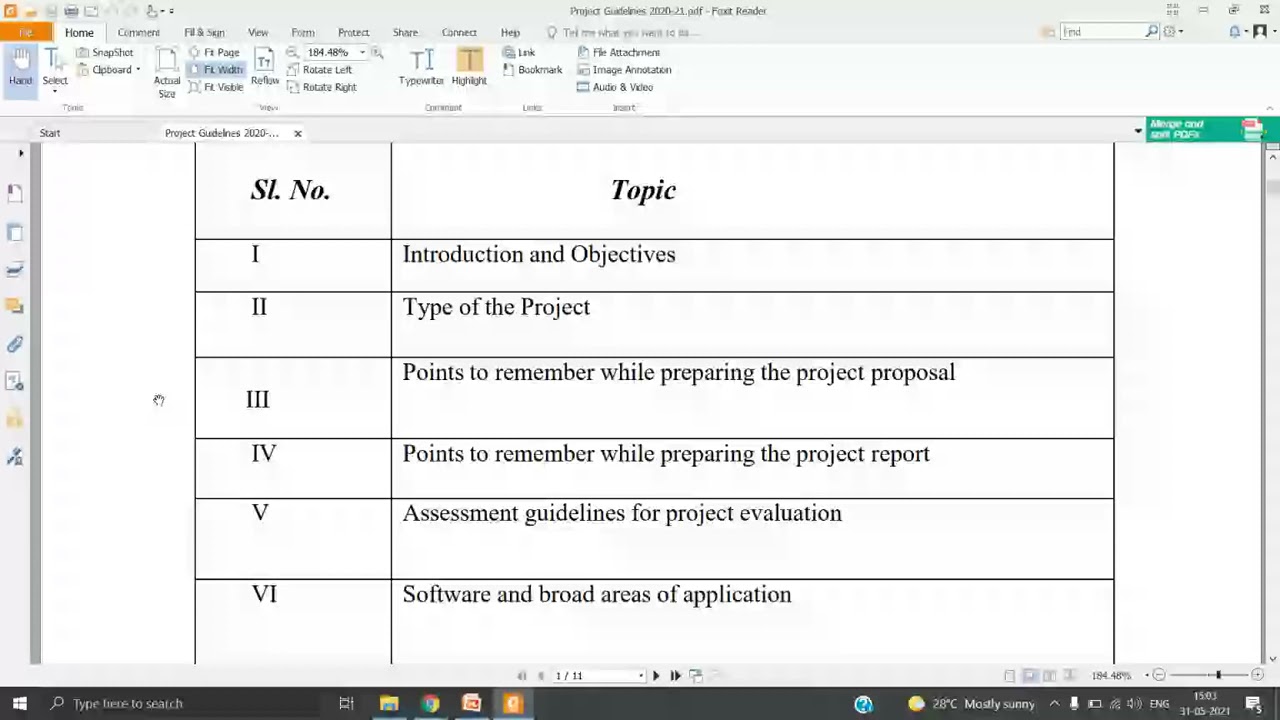
Task: Open the Fill & Sign tab
Action: 204,32
